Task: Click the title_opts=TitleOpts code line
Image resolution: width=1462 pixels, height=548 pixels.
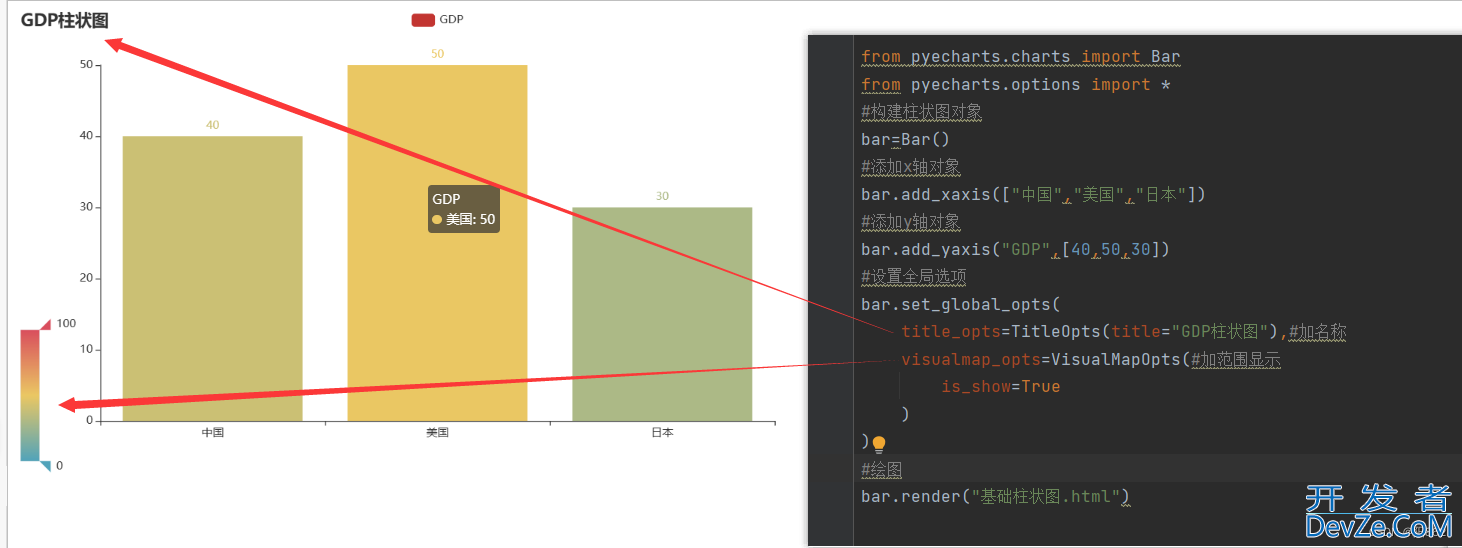Action: (x=1123, y=332)
